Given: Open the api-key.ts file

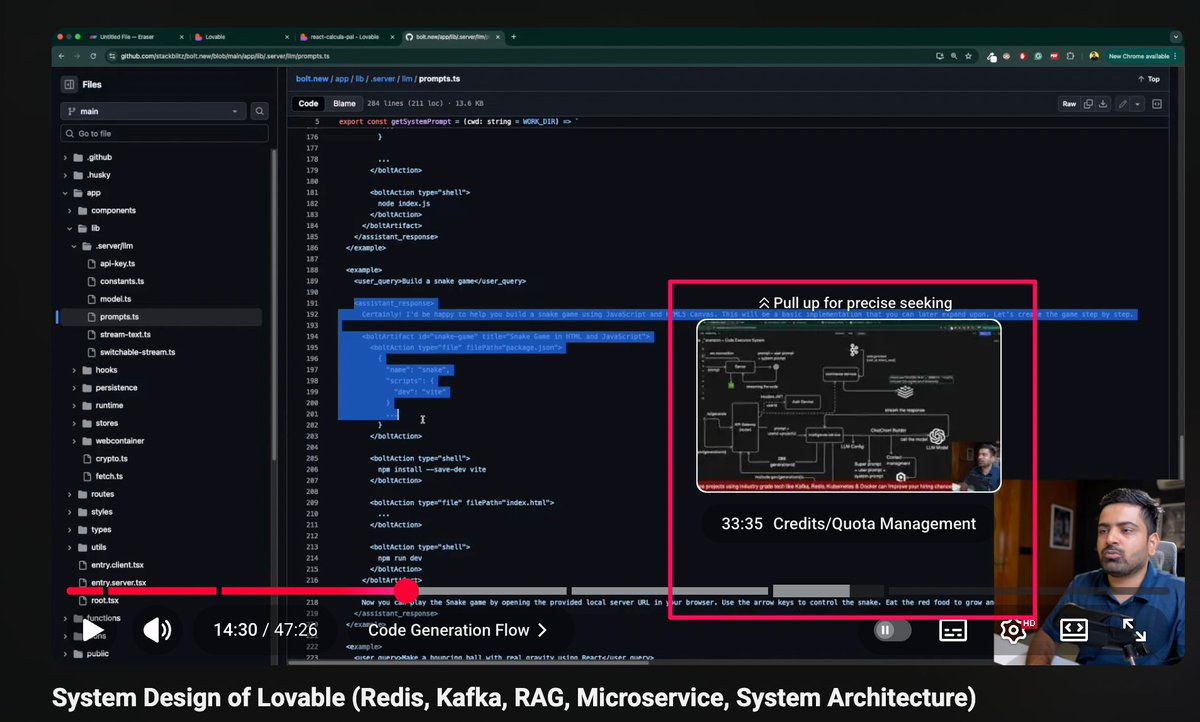Looking at the screenshot, I should point(117,263).
